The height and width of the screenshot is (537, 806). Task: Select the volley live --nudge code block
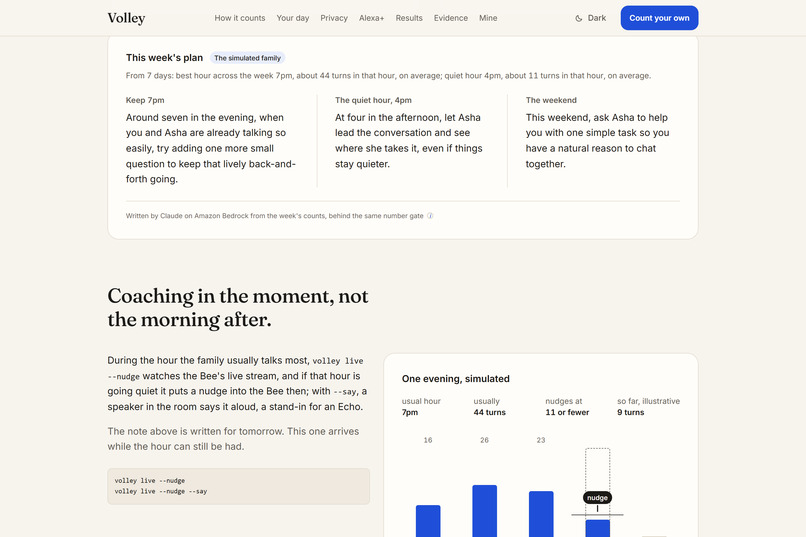239,486
